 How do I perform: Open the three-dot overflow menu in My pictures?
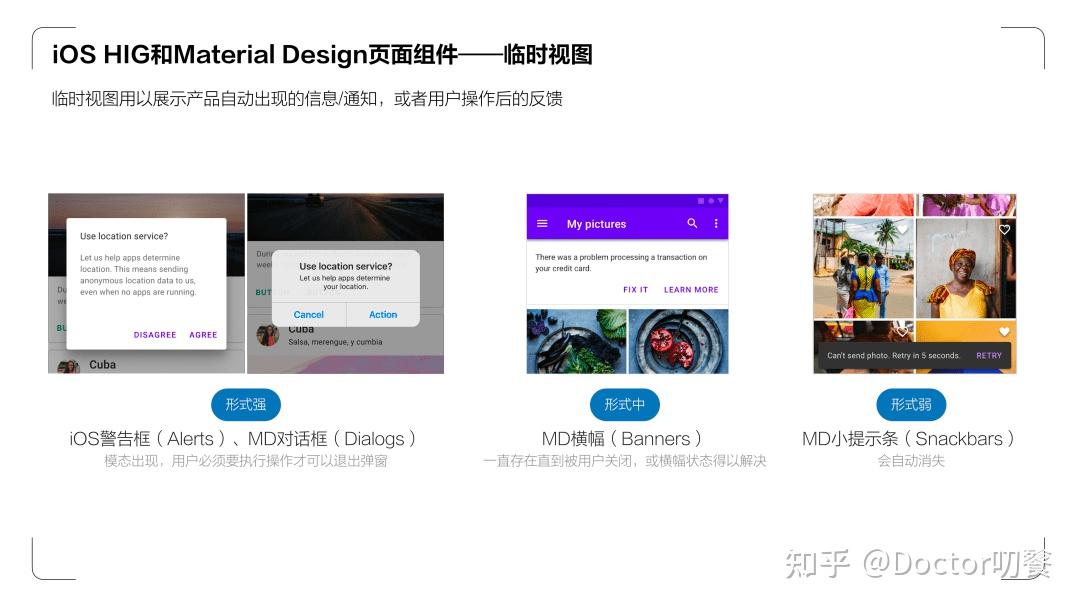tap(716, 224)
